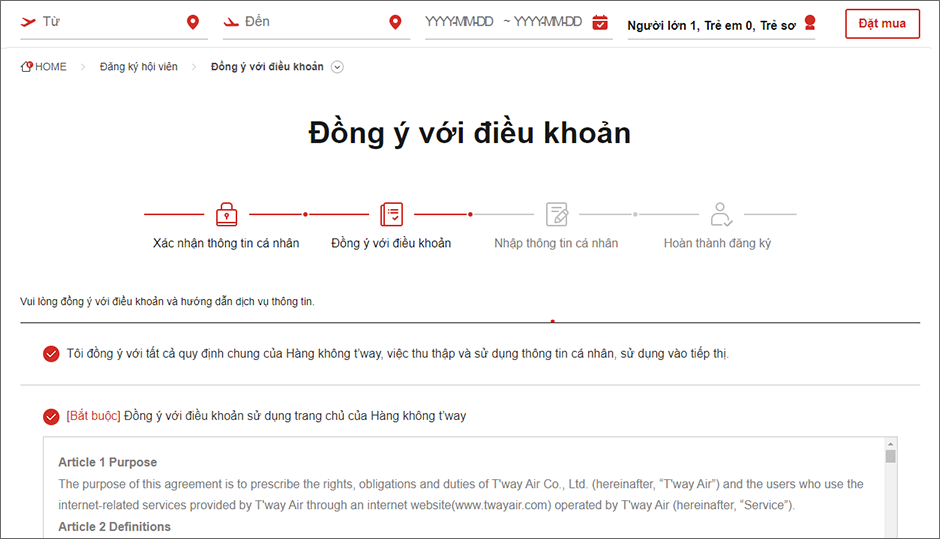Click the terms box scrollbar up arrow
The height and width of the screenshot is (539, 940).
(x=890, y=445)
